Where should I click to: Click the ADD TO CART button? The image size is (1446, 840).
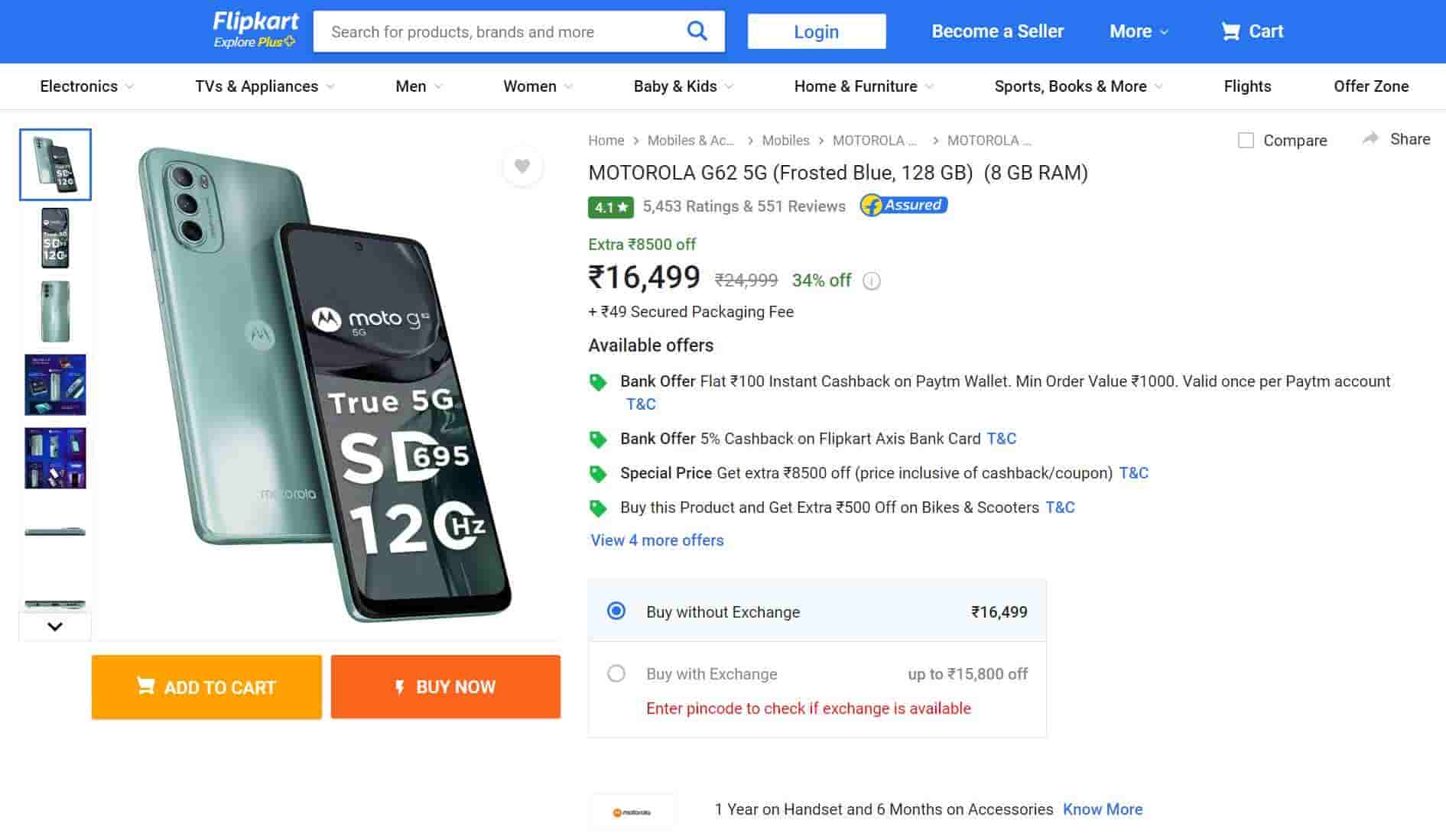click(206, 686)
